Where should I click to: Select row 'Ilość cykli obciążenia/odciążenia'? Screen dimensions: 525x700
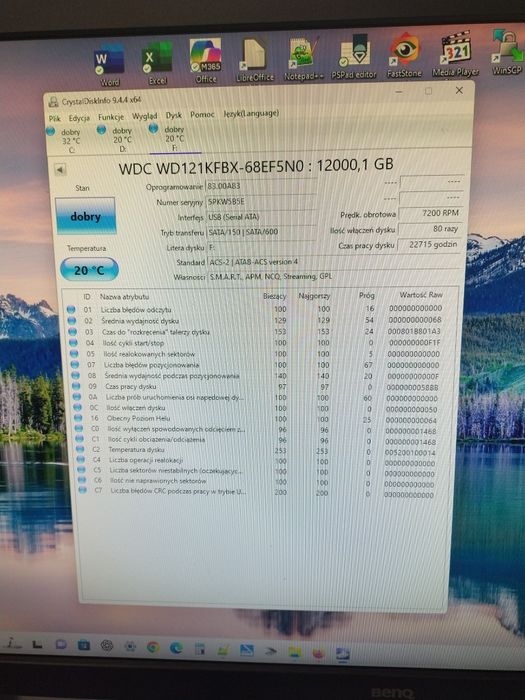[x=259, y=440]
